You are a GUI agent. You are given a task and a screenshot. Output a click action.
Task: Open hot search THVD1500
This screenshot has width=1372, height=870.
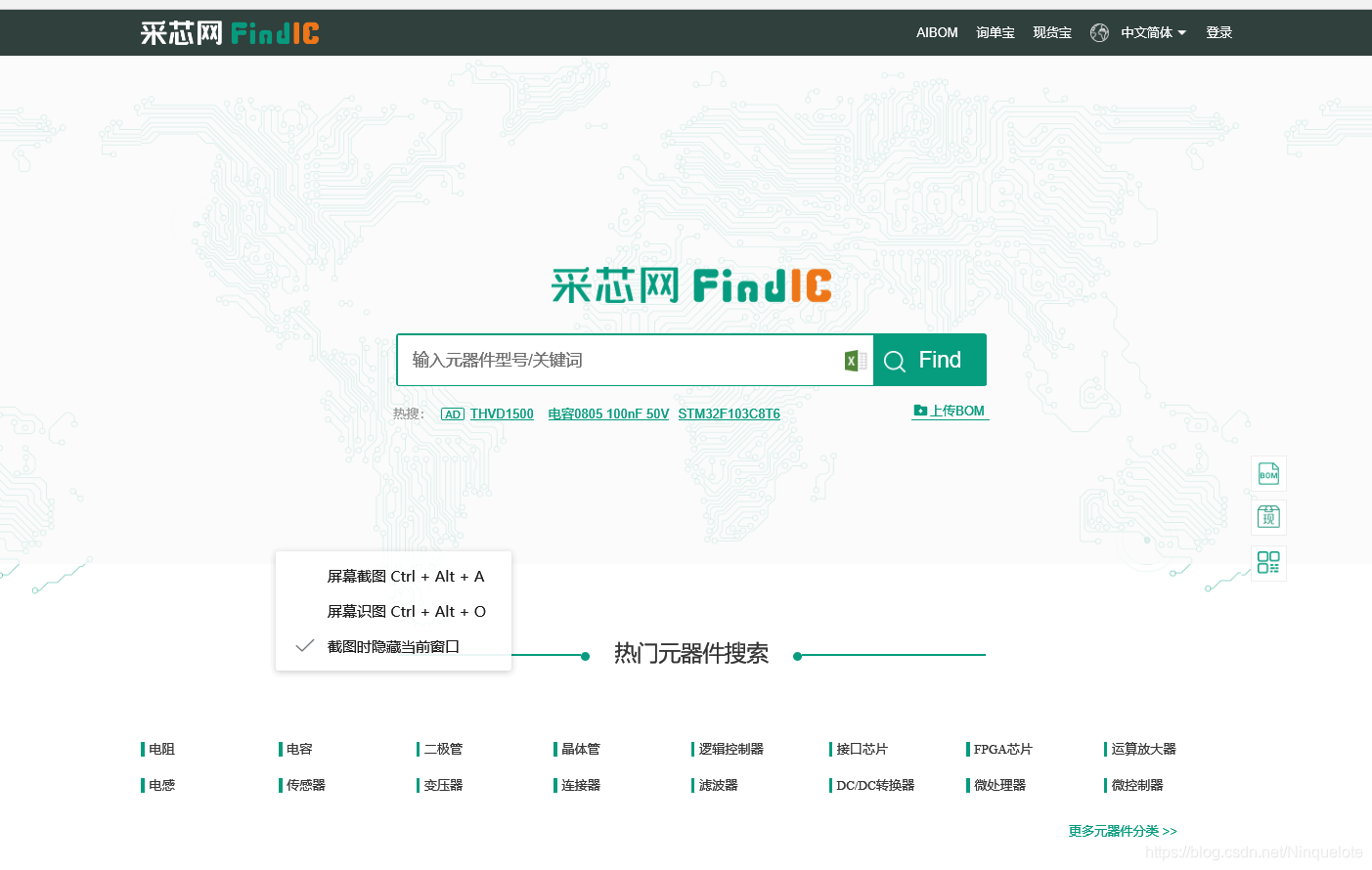click(x=502, y=413)
